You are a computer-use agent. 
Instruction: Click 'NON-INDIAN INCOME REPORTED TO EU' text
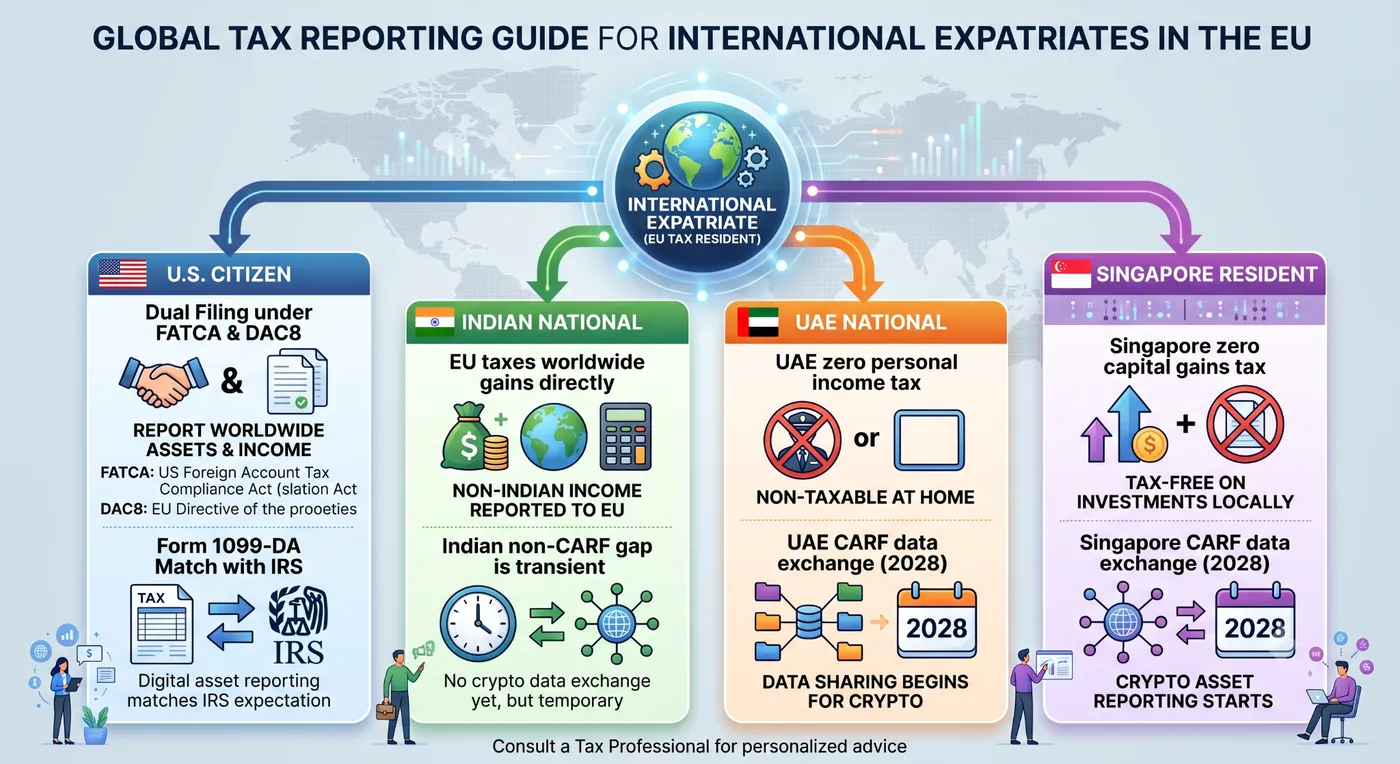[547, 499]
